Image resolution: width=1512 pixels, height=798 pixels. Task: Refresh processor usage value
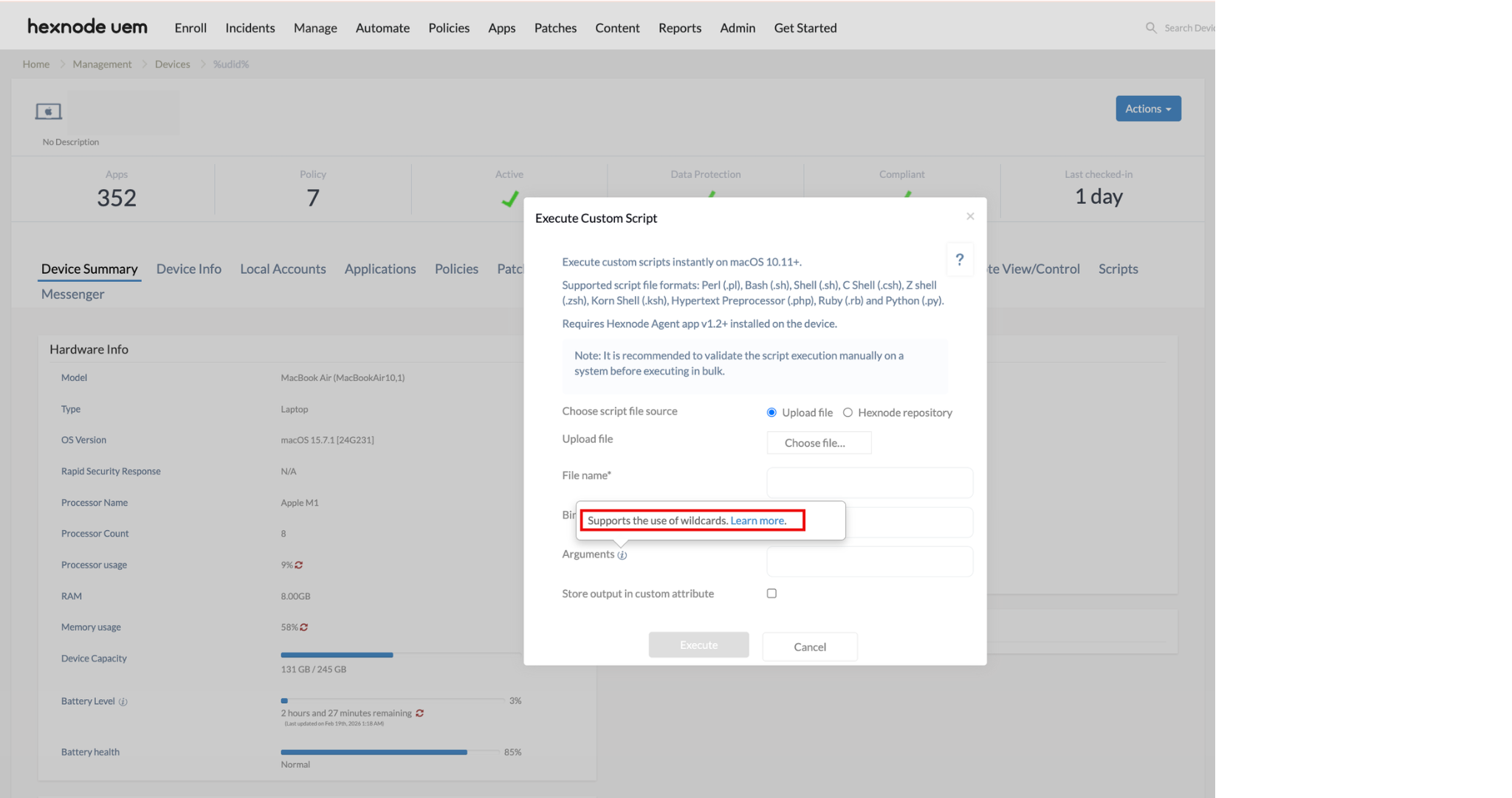click(x=299, y=565)
